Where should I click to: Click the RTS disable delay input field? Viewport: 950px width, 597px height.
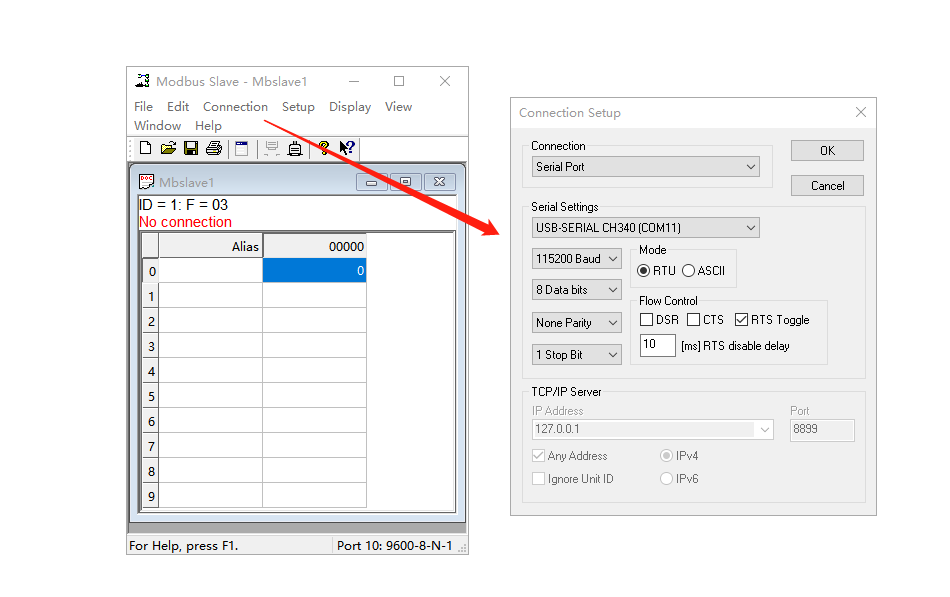coord(657,346)
